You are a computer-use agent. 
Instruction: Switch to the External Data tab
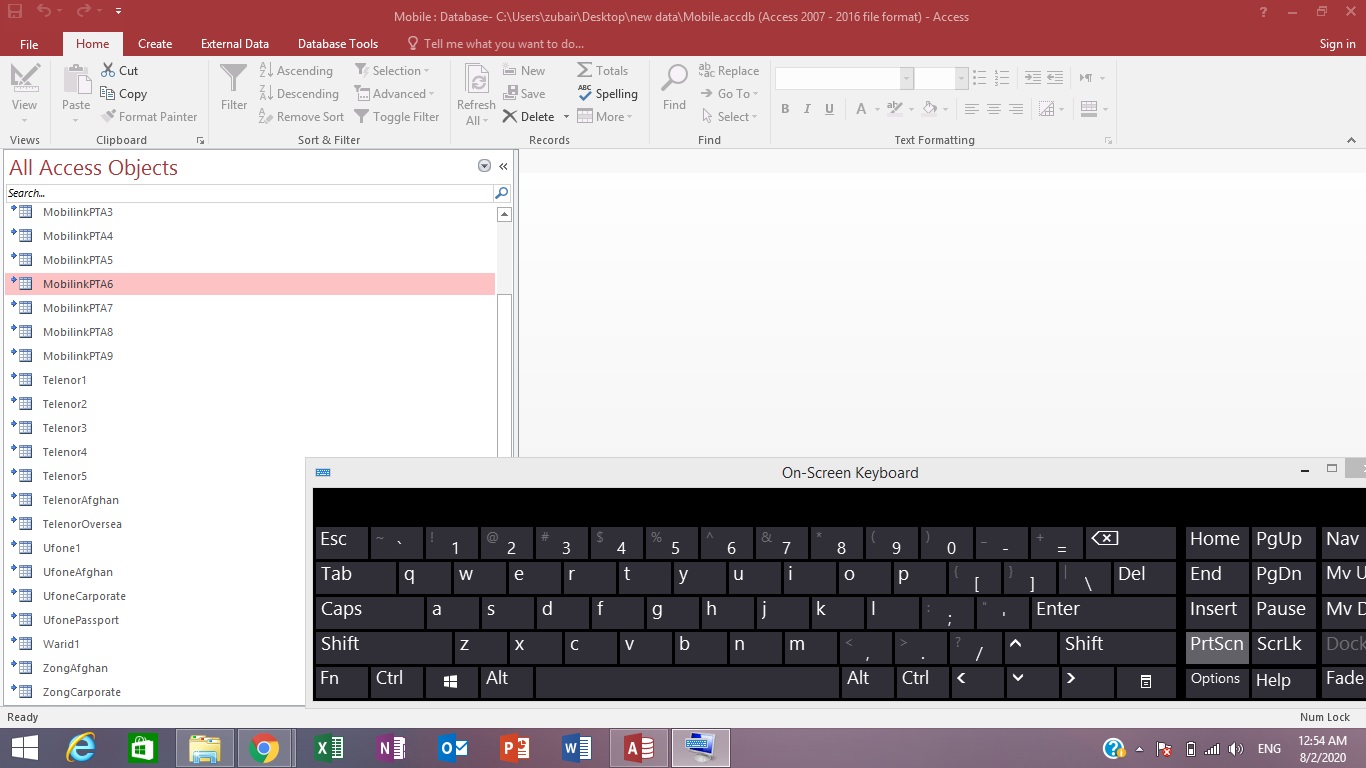[235, 44]
